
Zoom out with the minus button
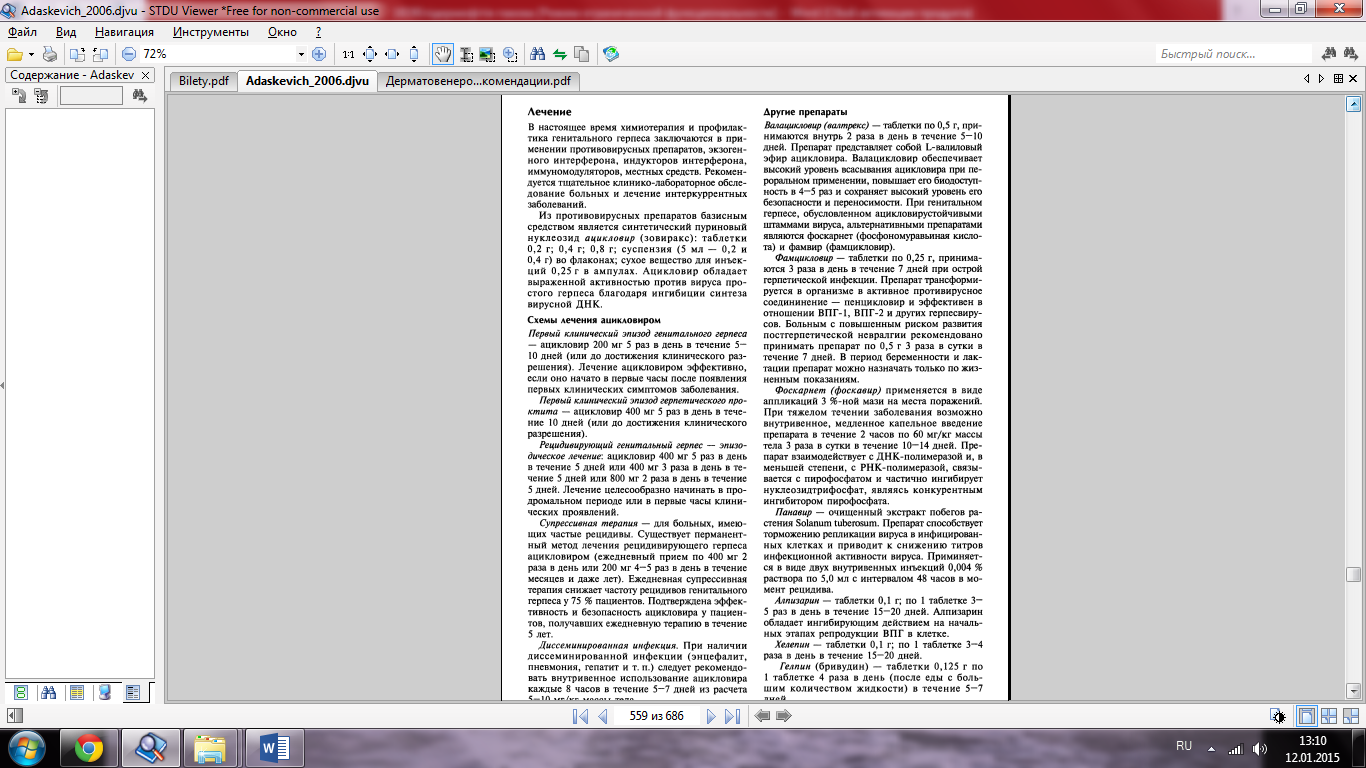click(x=128, y=54)
